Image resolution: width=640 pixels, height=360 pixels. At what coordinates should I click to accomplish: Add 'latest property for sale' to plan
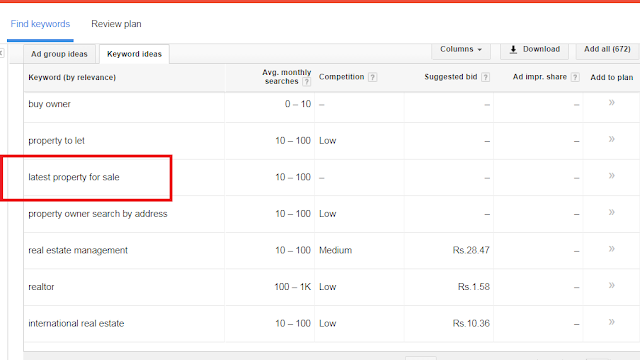611,176
